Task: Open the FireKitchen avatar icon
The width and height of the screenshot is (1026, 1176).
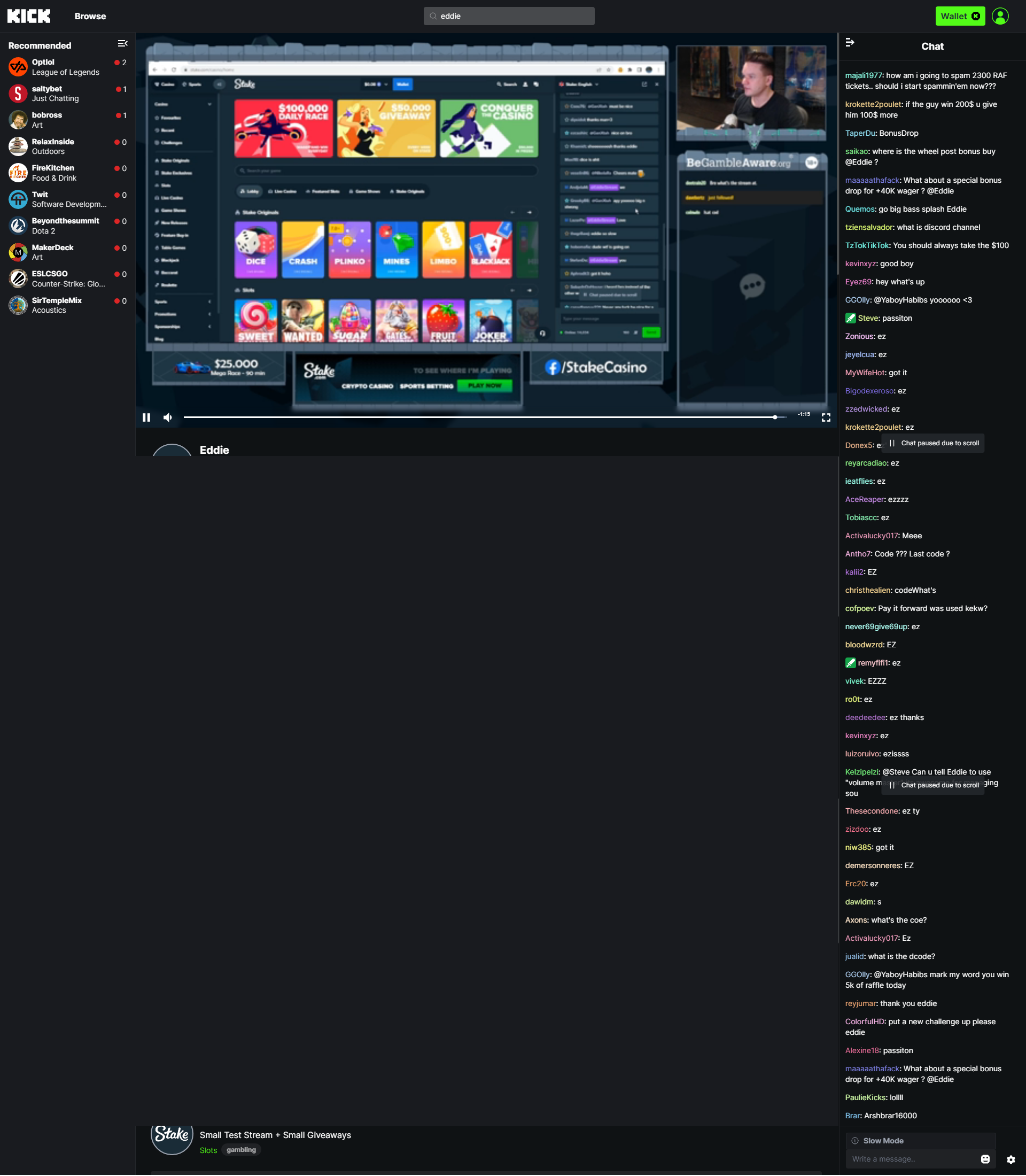Action: click(x=18, y=173)
